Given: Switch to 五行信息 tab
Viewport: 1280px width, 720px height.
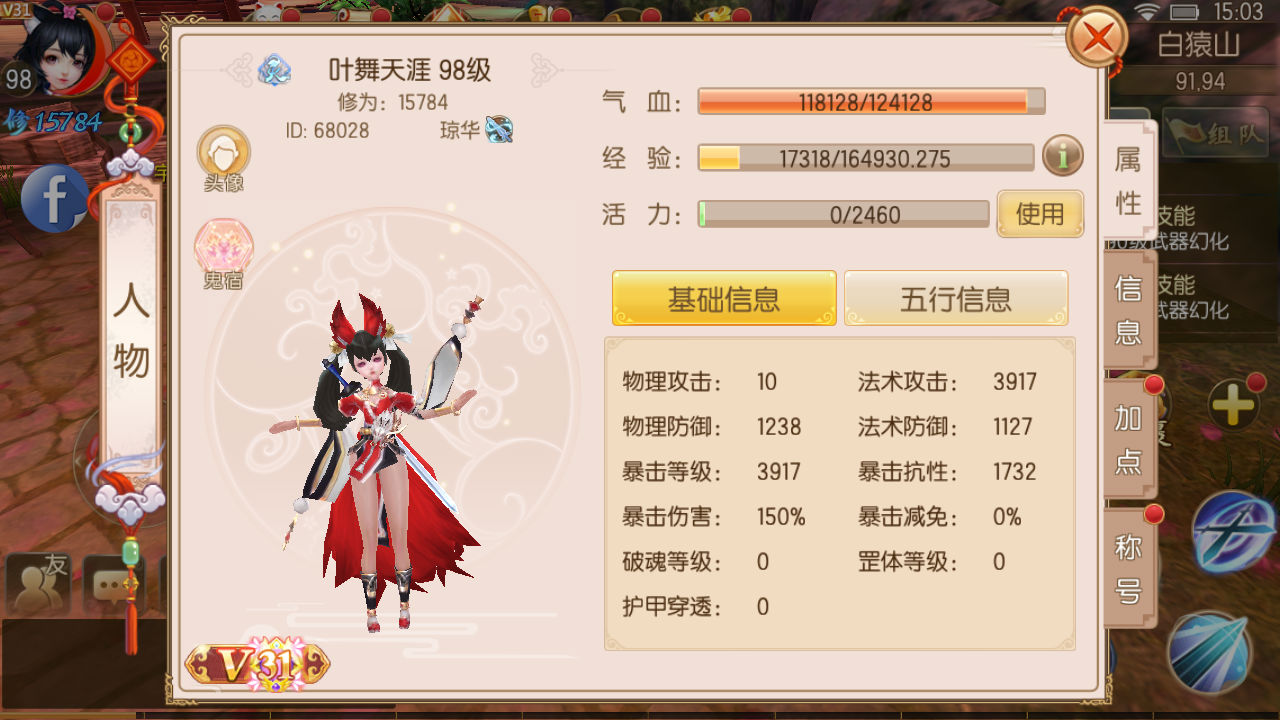Looking at the screenshot, I should tap(956, 298).
